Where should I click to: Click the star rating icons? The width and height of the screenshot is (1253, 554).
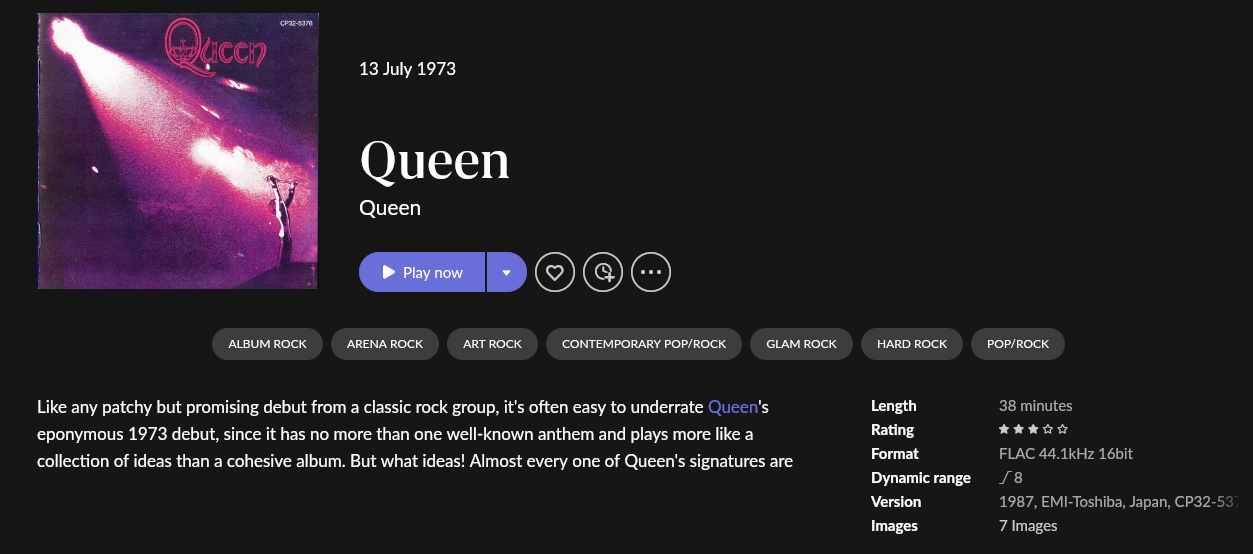(x=1033, y=430)
